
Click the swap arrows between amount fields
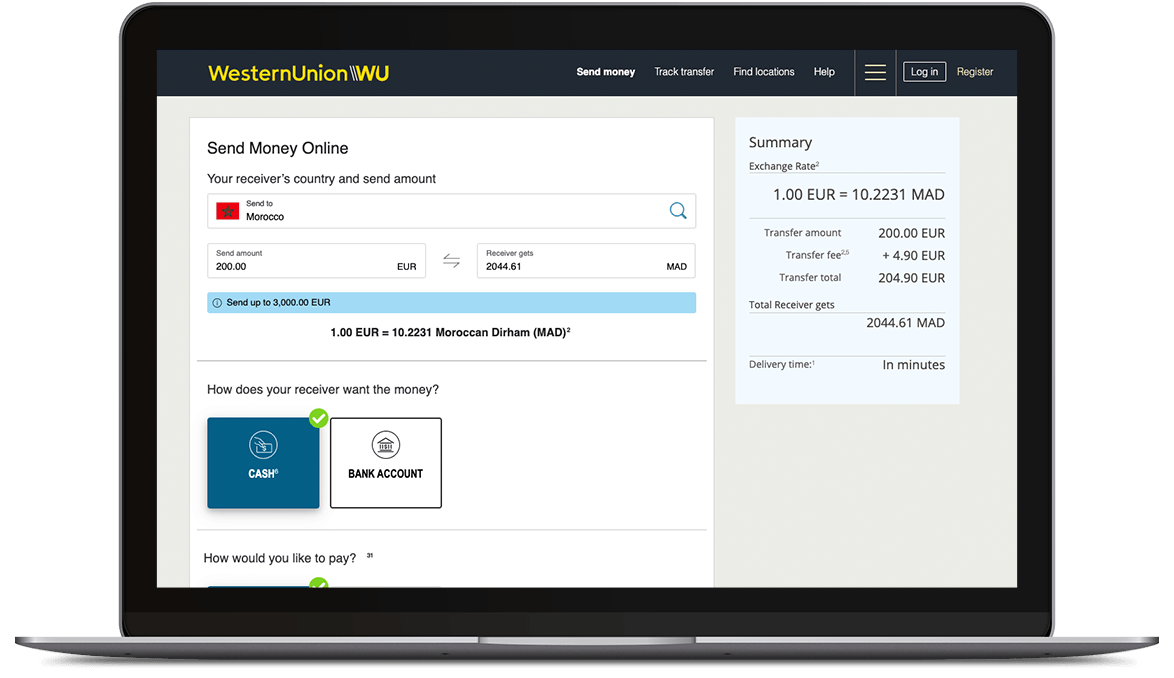(451, 261)
